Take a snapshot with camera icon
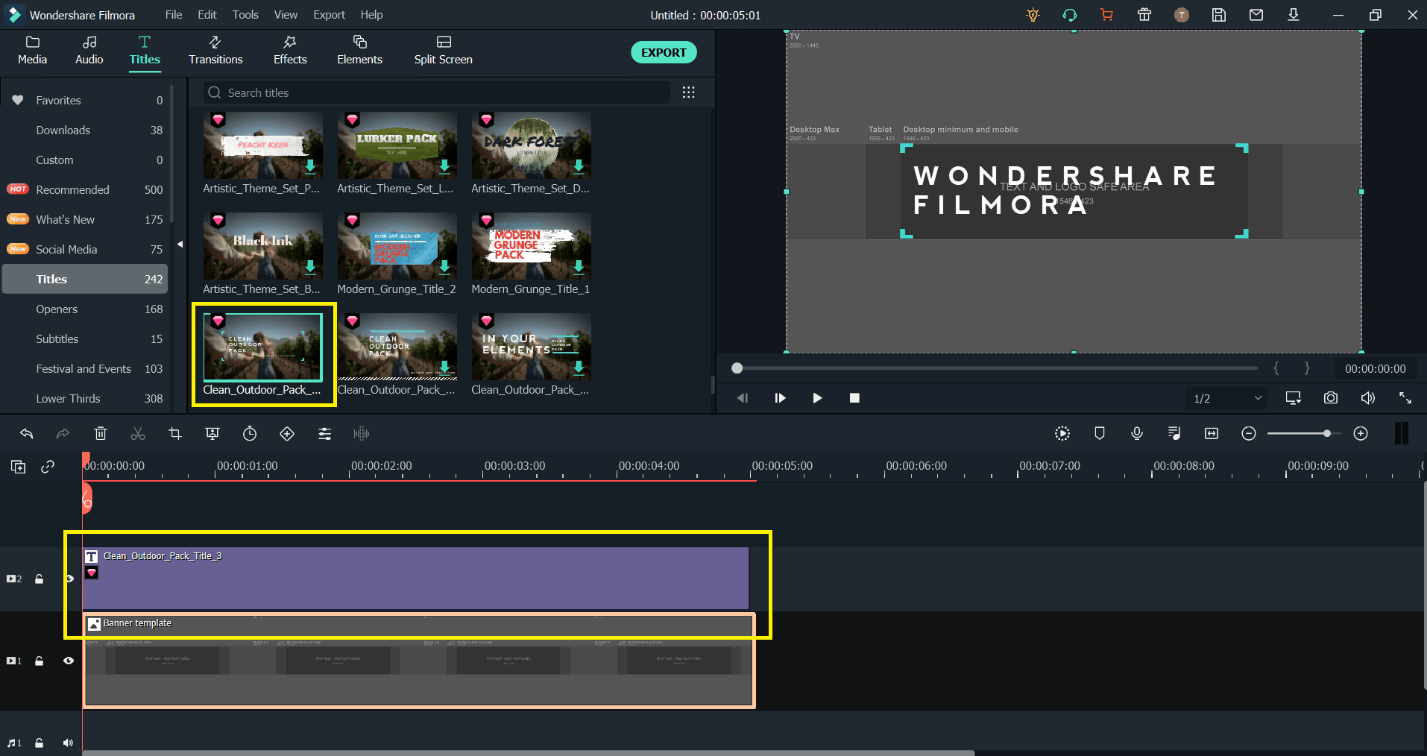Image resolution: width=1427 pixels, height=756 pixels. pyautogui.click(x=1331, y=398)
